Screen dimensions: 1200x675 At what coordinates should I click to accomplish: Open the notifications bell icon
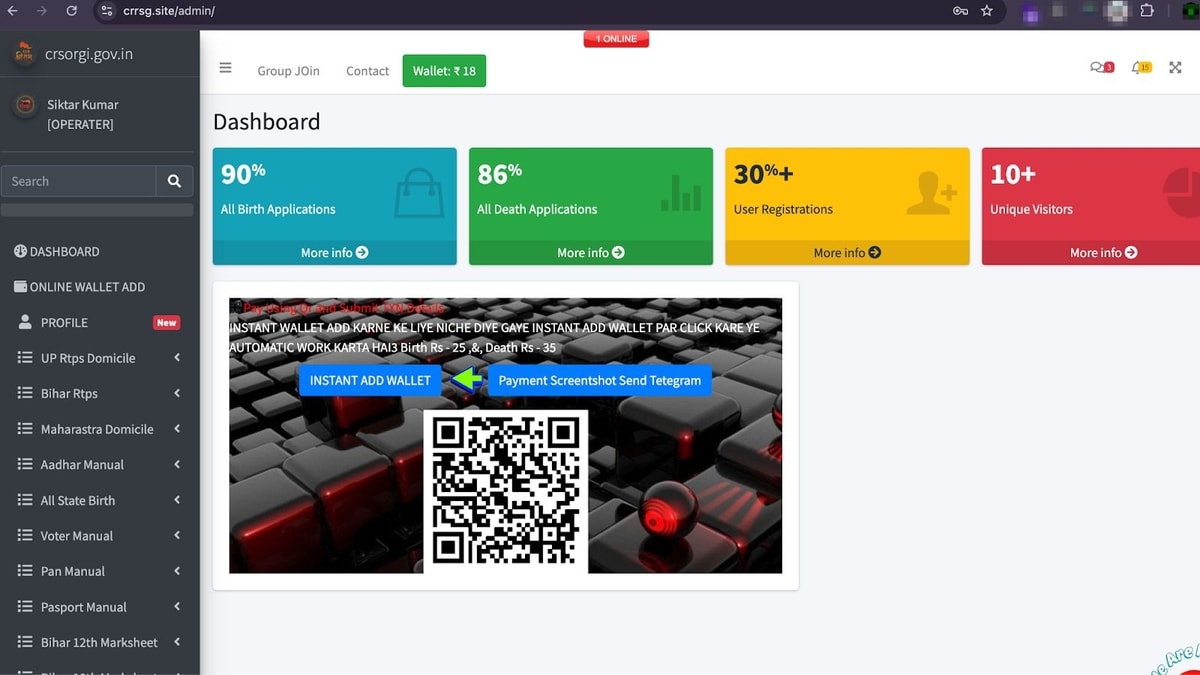click(x=1139, y=68)
